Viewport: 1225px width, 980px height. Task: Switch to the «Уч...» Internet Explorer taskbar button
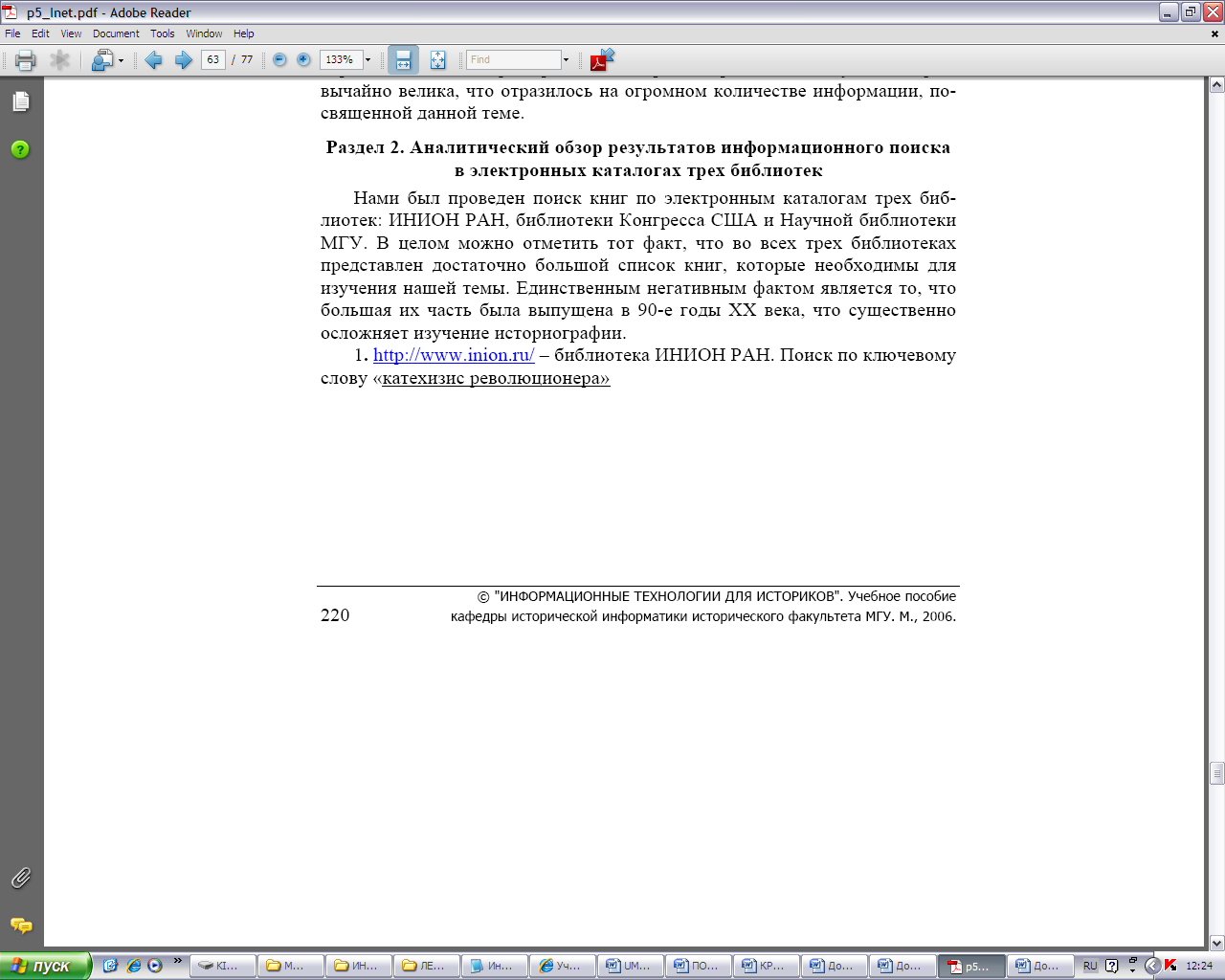[563, 966]
